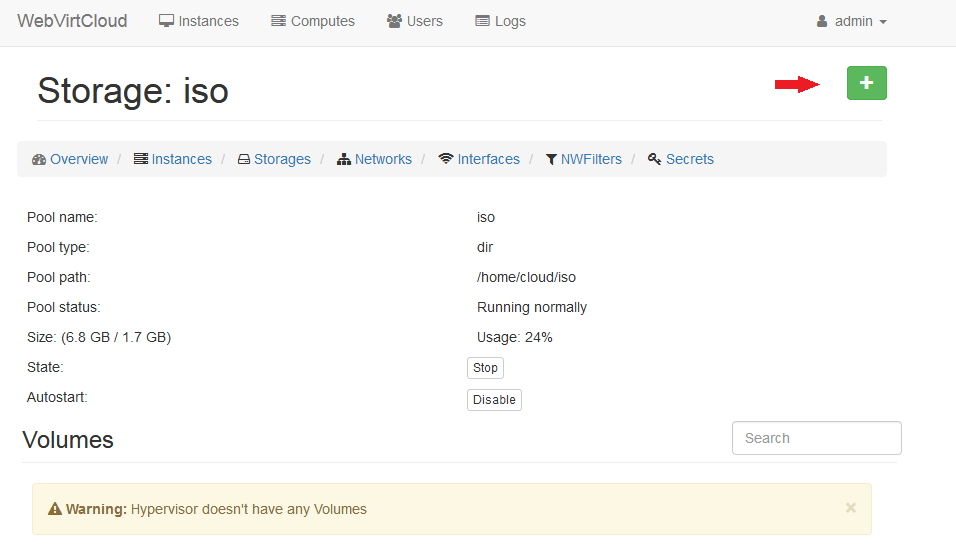956x552 pixels.
Task: Click the Volumes search field
Action: pyautogui.click(x=816, y=438)
